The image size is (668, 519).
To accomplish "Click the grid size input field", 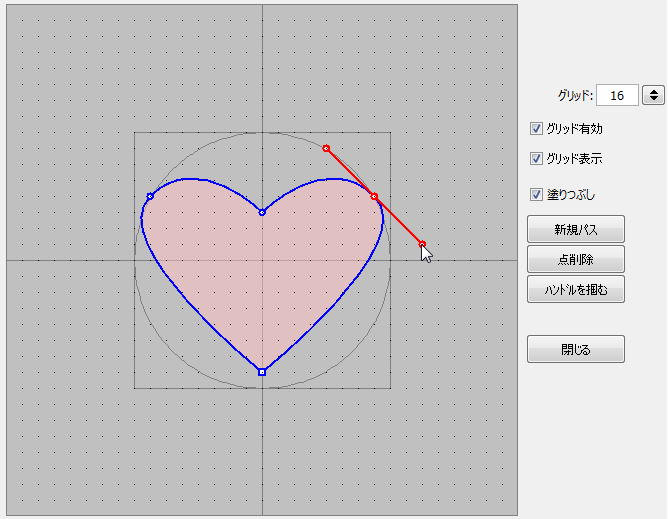I will [x=617, y=95].
